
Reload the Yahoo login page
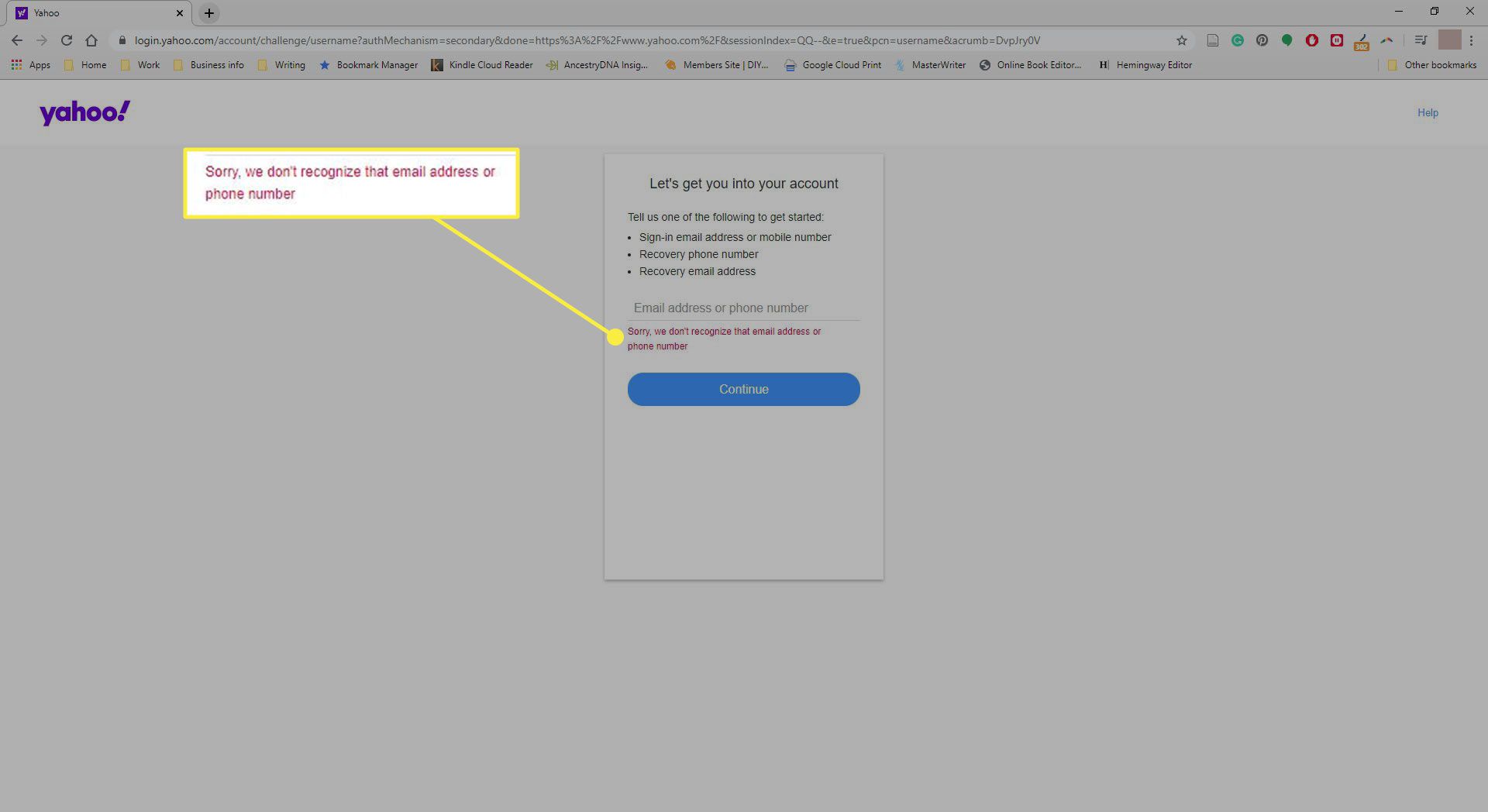(67, 40)
